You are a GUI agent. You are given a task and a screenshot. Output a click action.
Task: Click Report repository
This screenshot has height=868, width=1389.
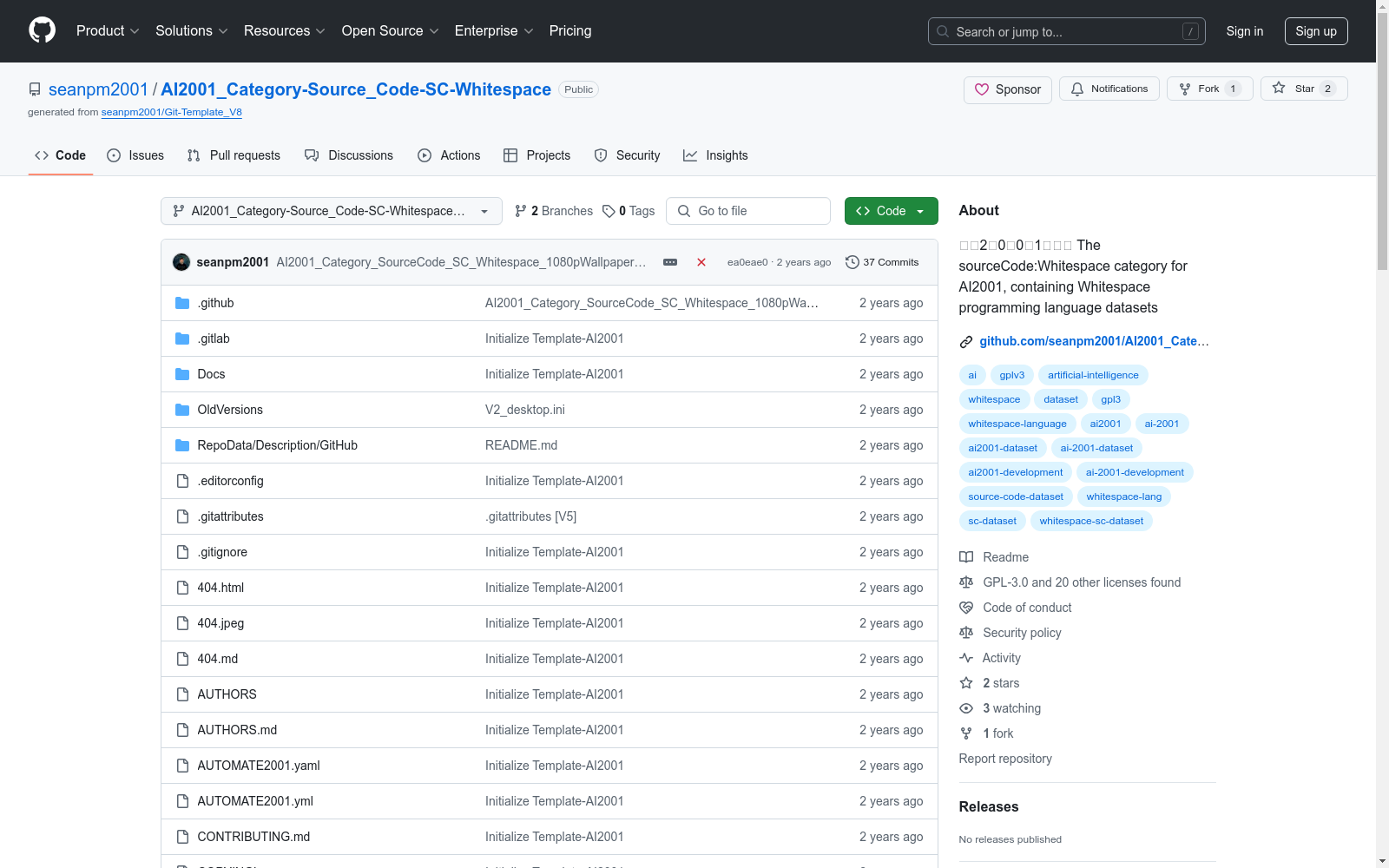(x=1005, y=759)
